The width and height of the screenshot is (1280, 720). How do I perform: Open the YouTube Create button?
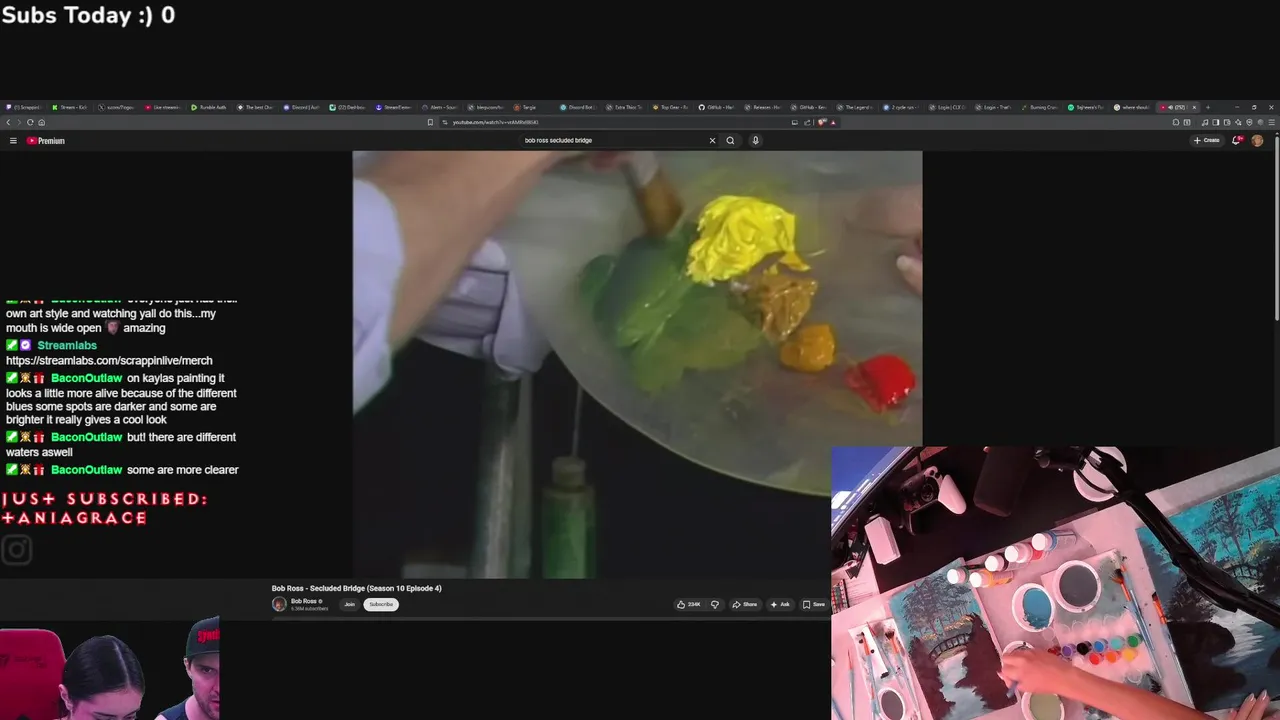[1207, 141]
